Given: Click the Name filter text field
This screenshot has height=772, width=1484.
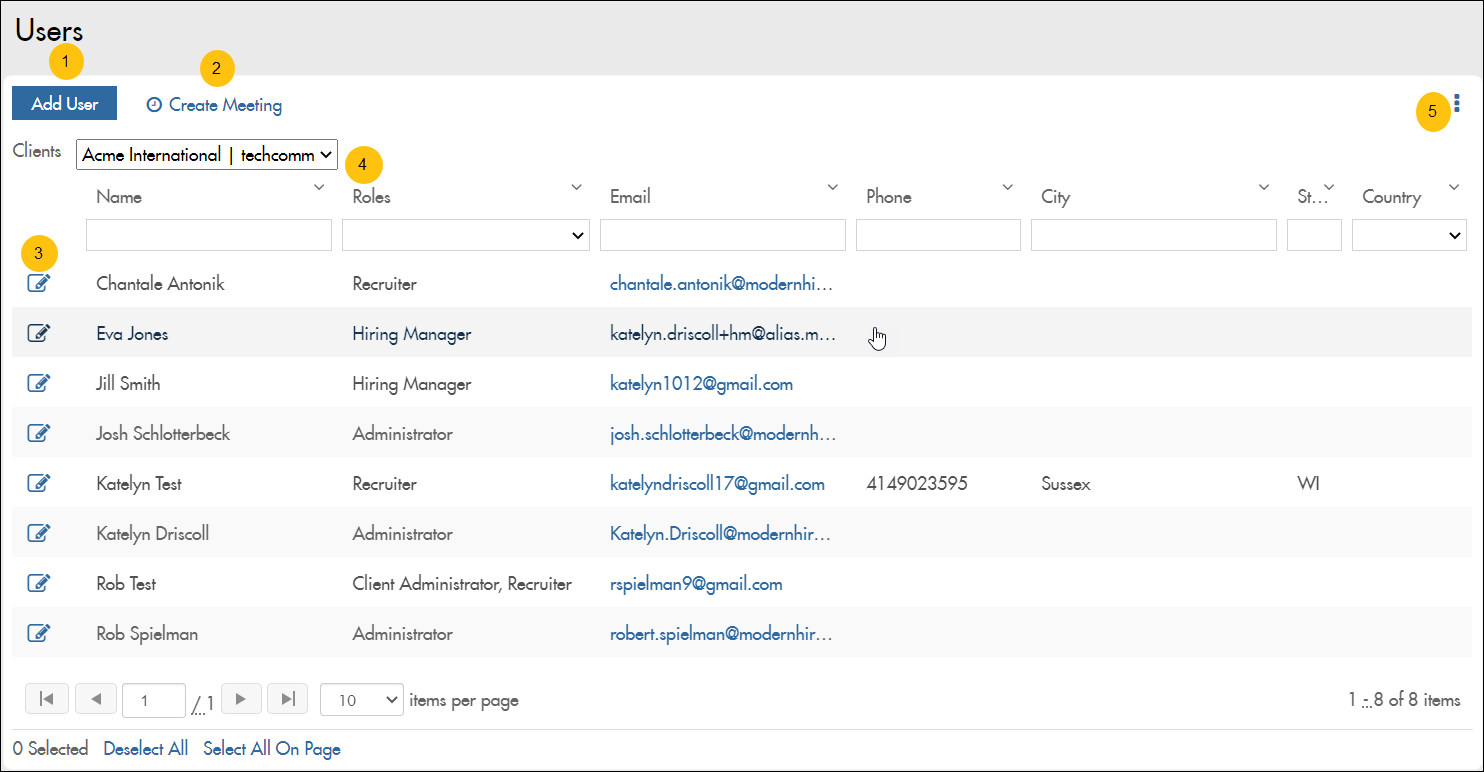Looking at the screenshot, I should click(209, 235).
